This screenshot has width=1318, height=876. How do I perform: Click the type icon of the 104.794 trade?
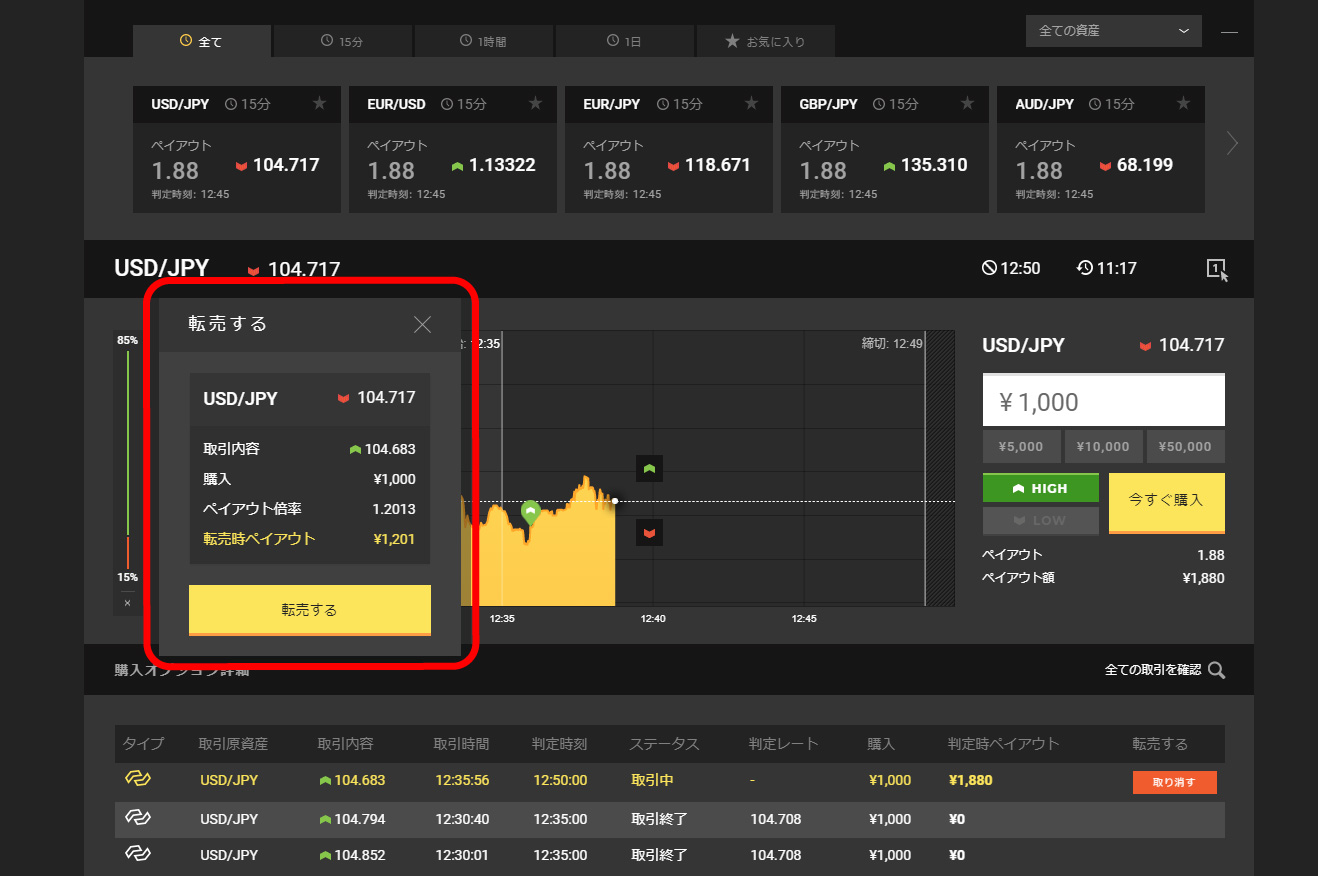click(137, 818)
